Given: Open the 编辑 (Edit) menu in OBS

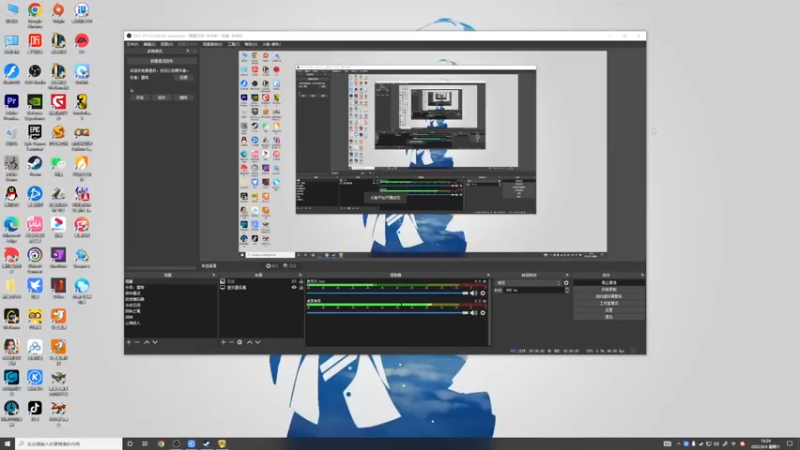Looking at the screenshot, I should coord(149,44).
